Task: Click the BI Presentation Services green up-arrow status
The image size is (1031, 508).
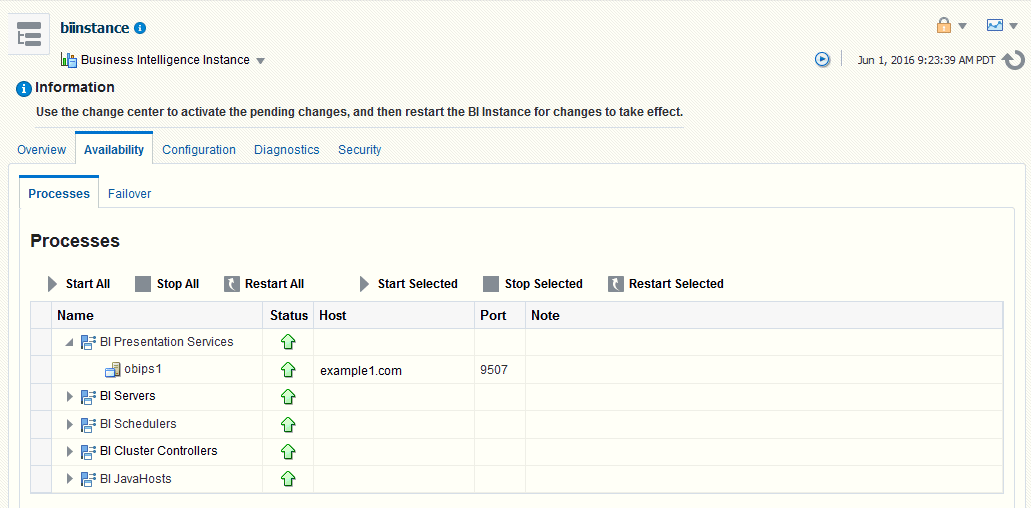Action: coord(288,342)
